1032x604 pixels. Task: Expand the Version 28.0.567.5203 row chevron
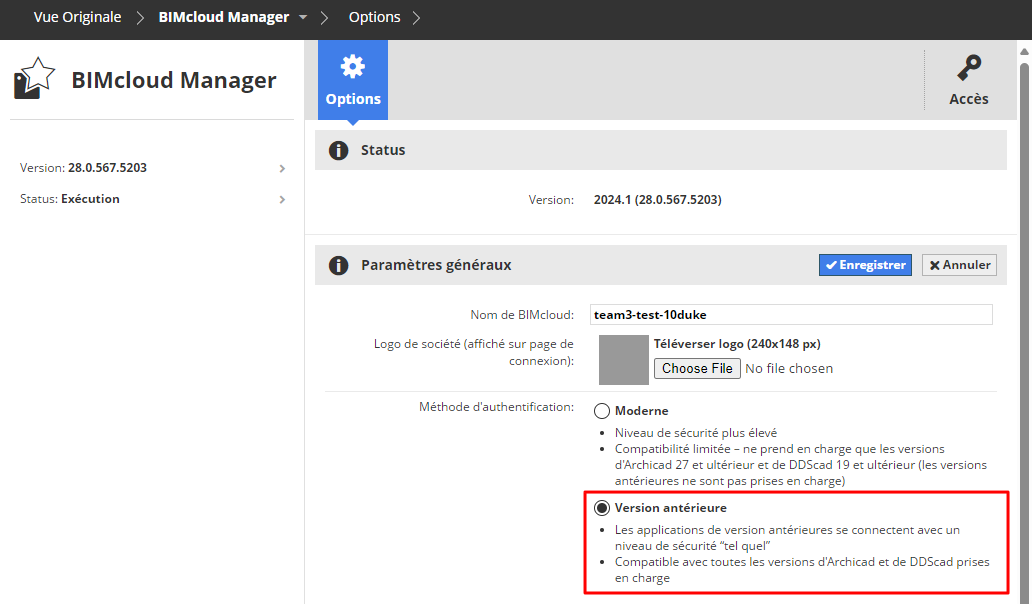282,168
